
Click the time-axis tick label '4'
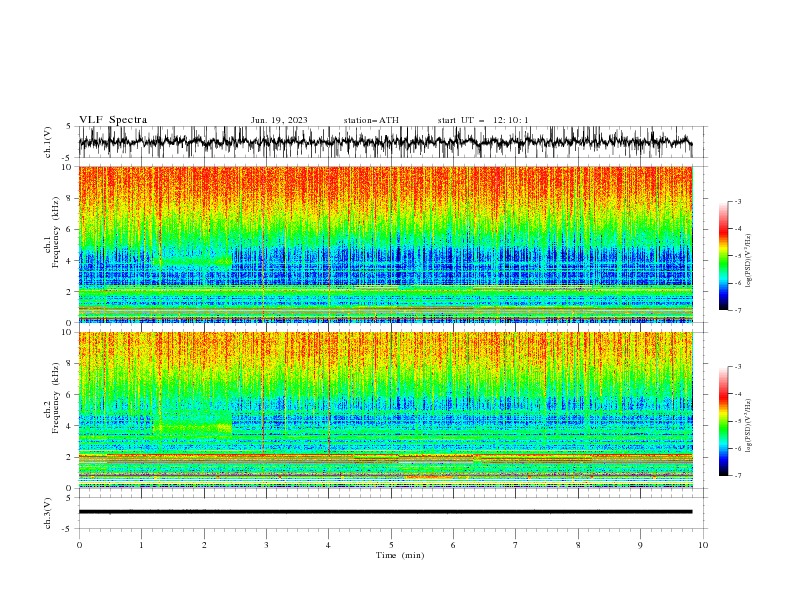pos(328,545)
